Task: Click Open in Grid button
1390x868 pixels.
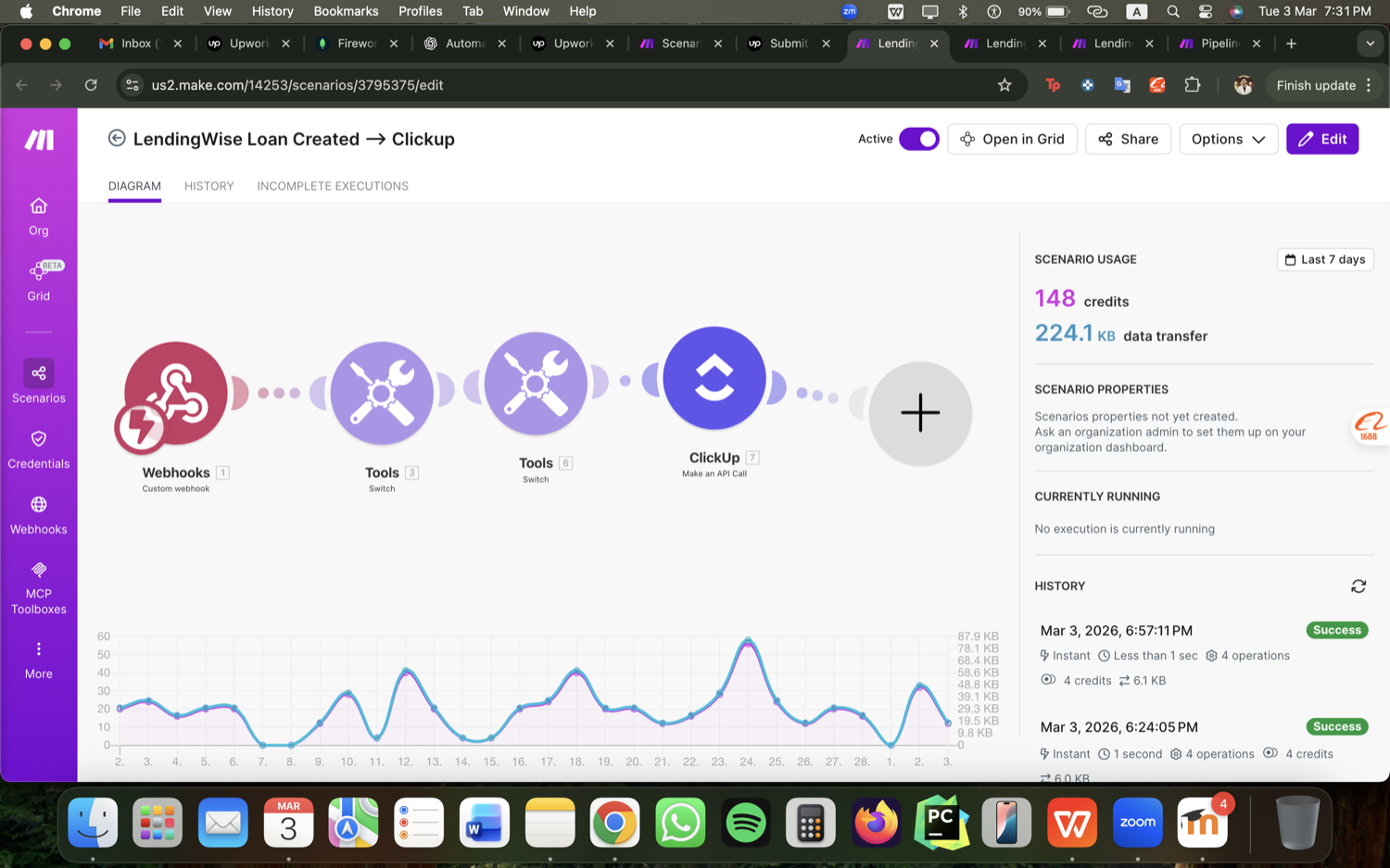Action: tap(1012, 139)
